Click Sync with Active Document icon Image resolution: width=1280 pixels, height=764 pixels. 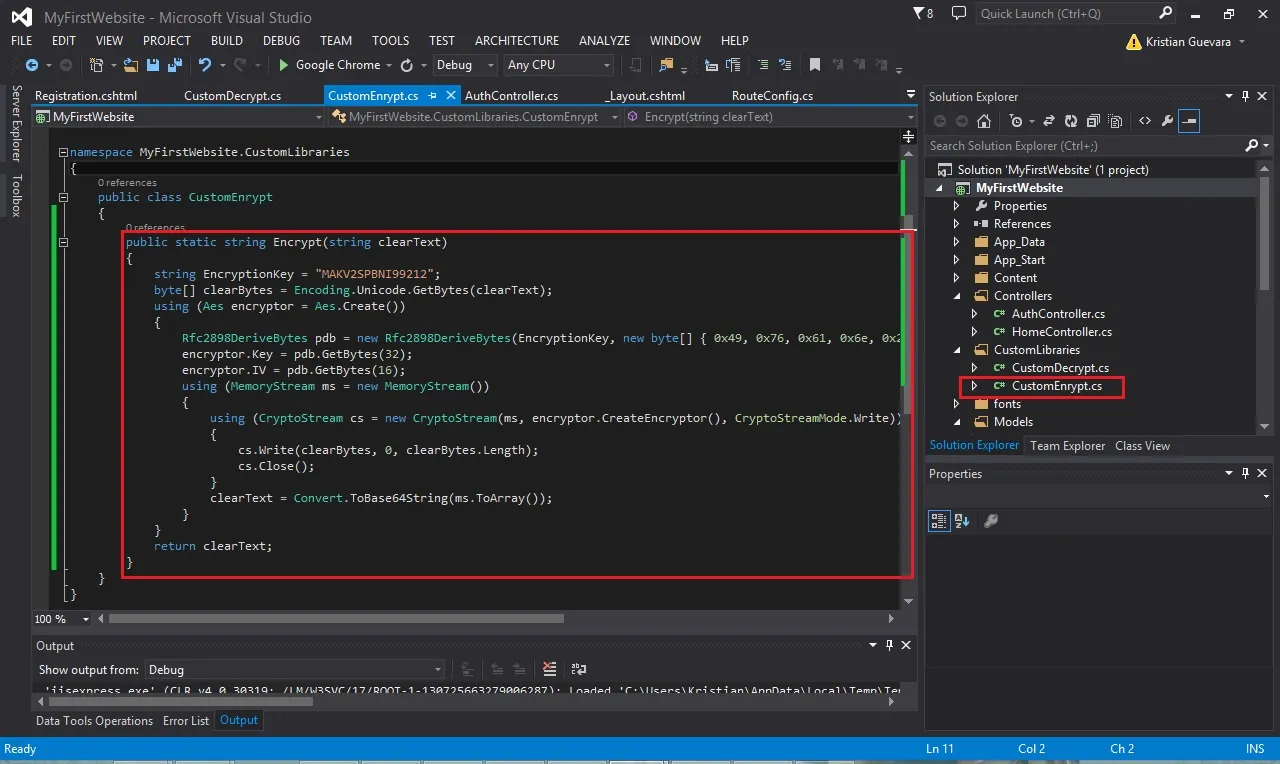[1049, 121]
